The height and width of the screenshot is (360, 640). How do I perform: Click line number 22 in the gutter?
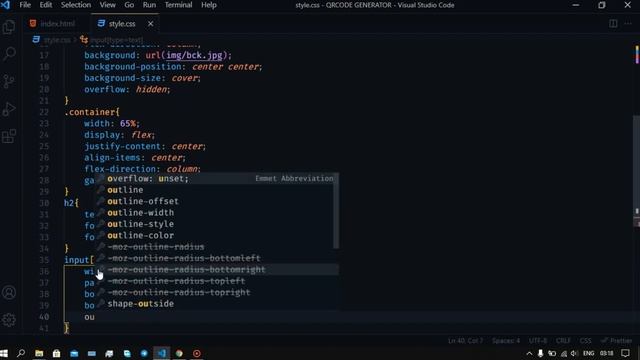(x=44, y=112)
